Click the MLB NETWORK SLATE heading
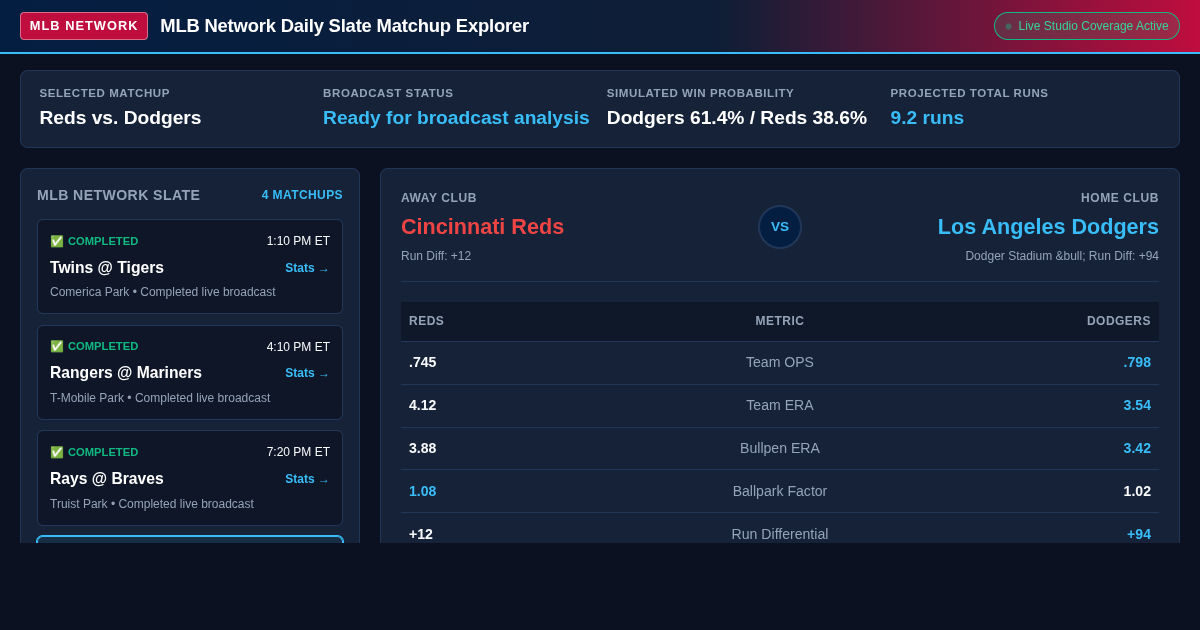The height and width of the screenshot is (630, 1200). click(x=119, y=195)
